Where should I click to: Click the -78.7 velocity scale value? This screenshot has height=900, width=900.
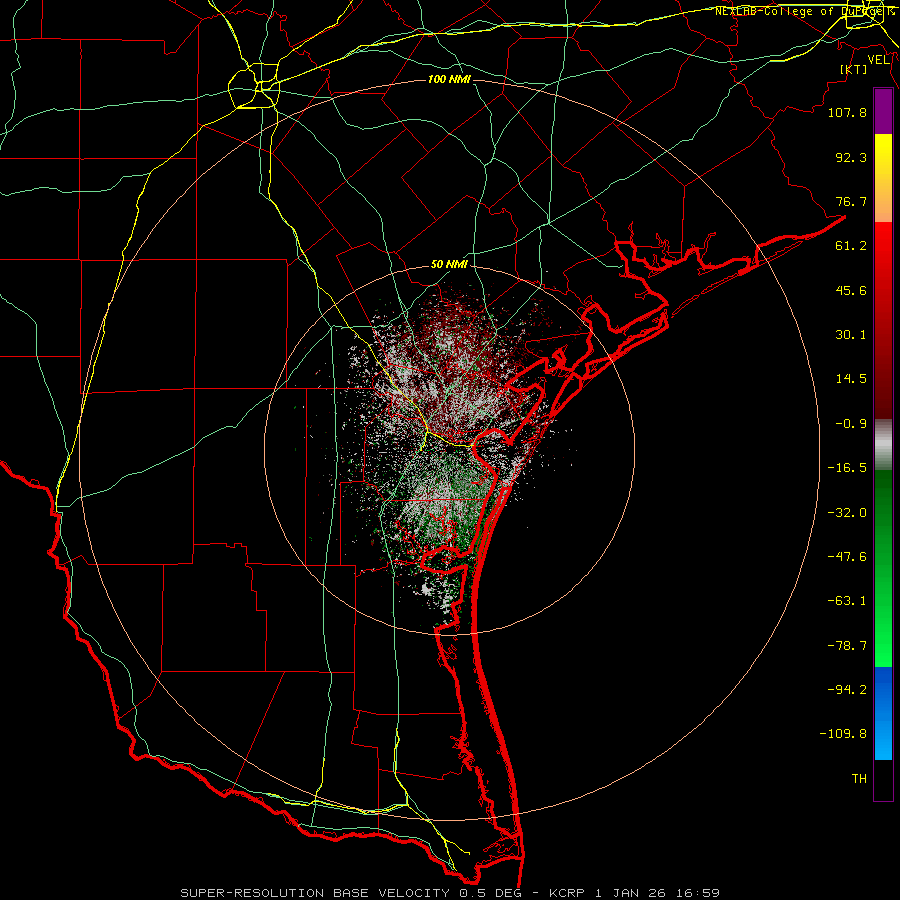pyautogui.click(x=847, y=646)
